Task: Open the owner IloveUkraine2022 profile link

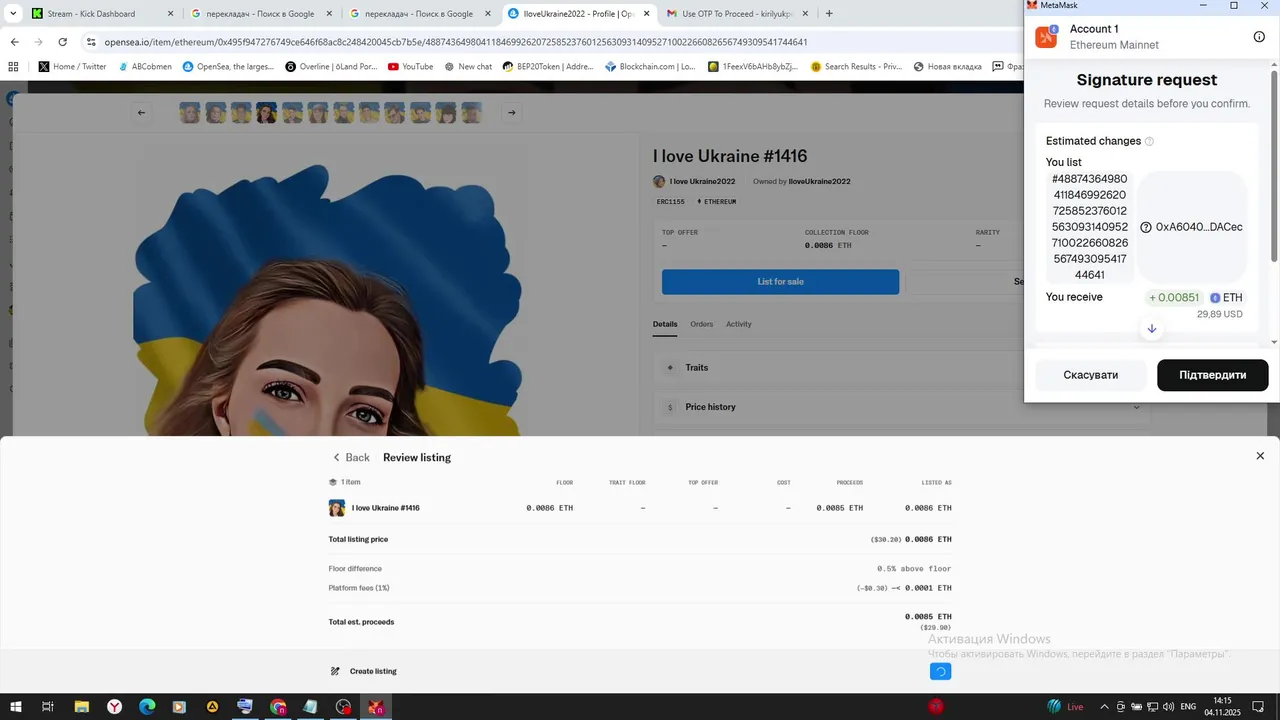Action: point(819,181)
